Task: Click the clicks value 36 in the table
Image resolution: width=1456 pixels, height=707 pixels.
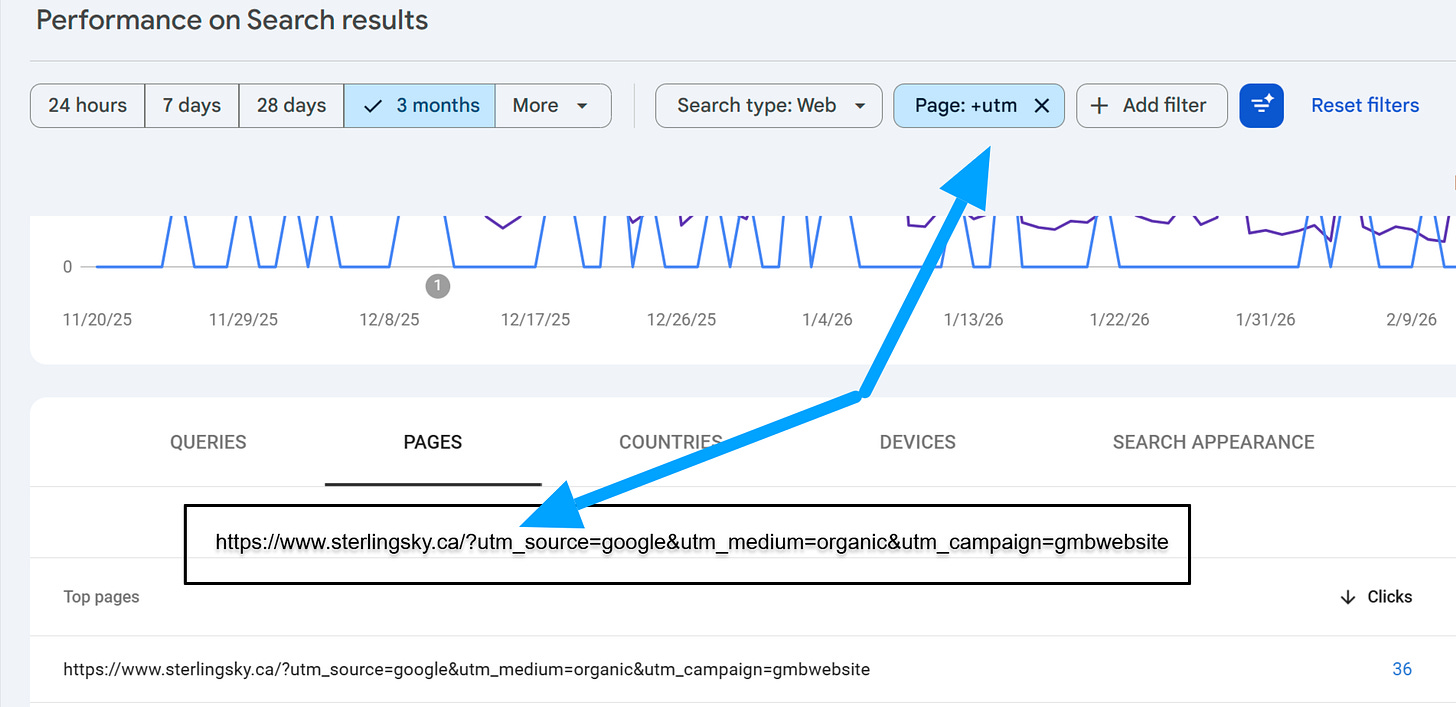Action: coord(1402,669)
